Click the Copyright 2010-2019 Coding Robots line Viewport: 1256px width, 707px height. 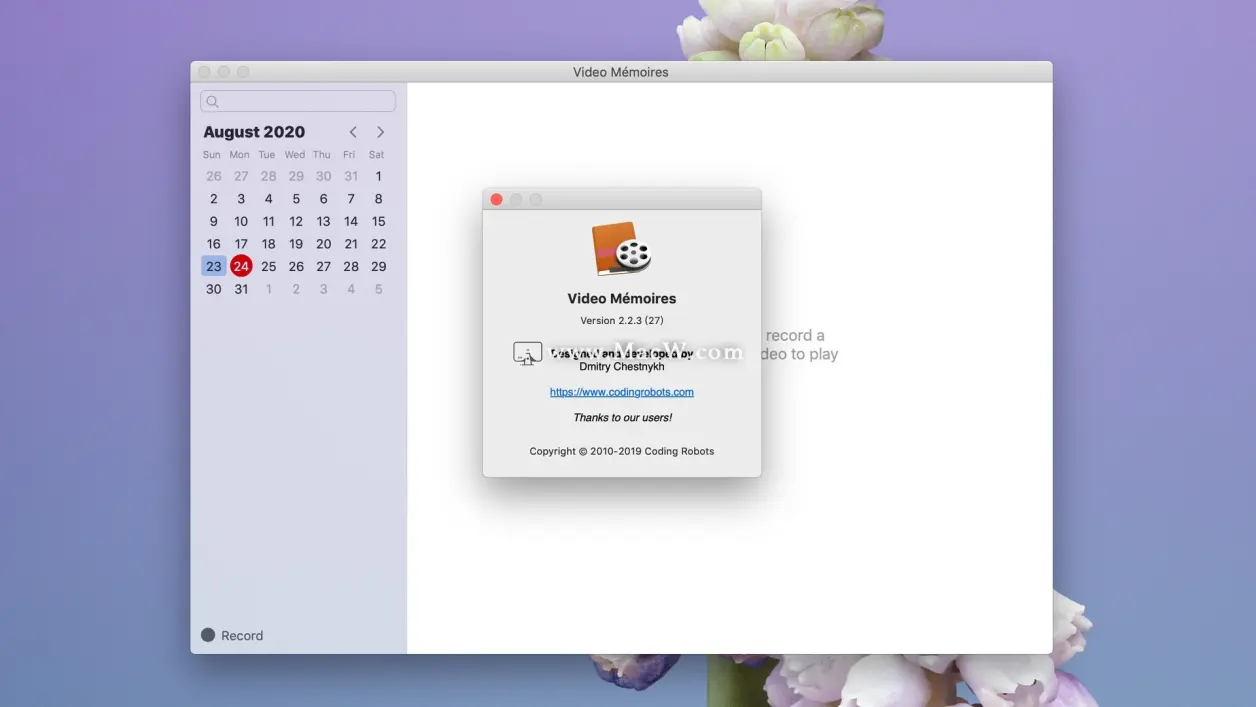(621, 451)
